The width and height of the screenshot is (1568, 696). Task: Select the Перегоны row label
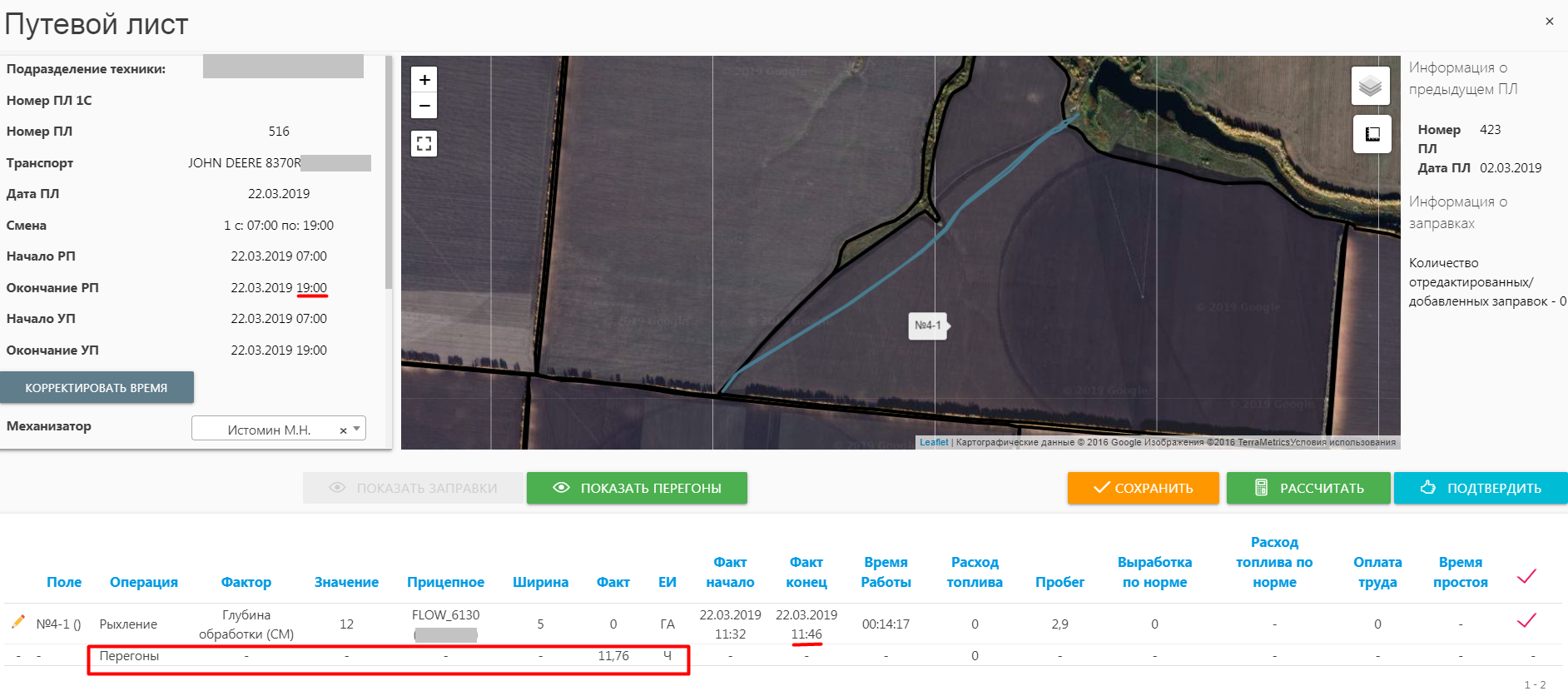129,656
